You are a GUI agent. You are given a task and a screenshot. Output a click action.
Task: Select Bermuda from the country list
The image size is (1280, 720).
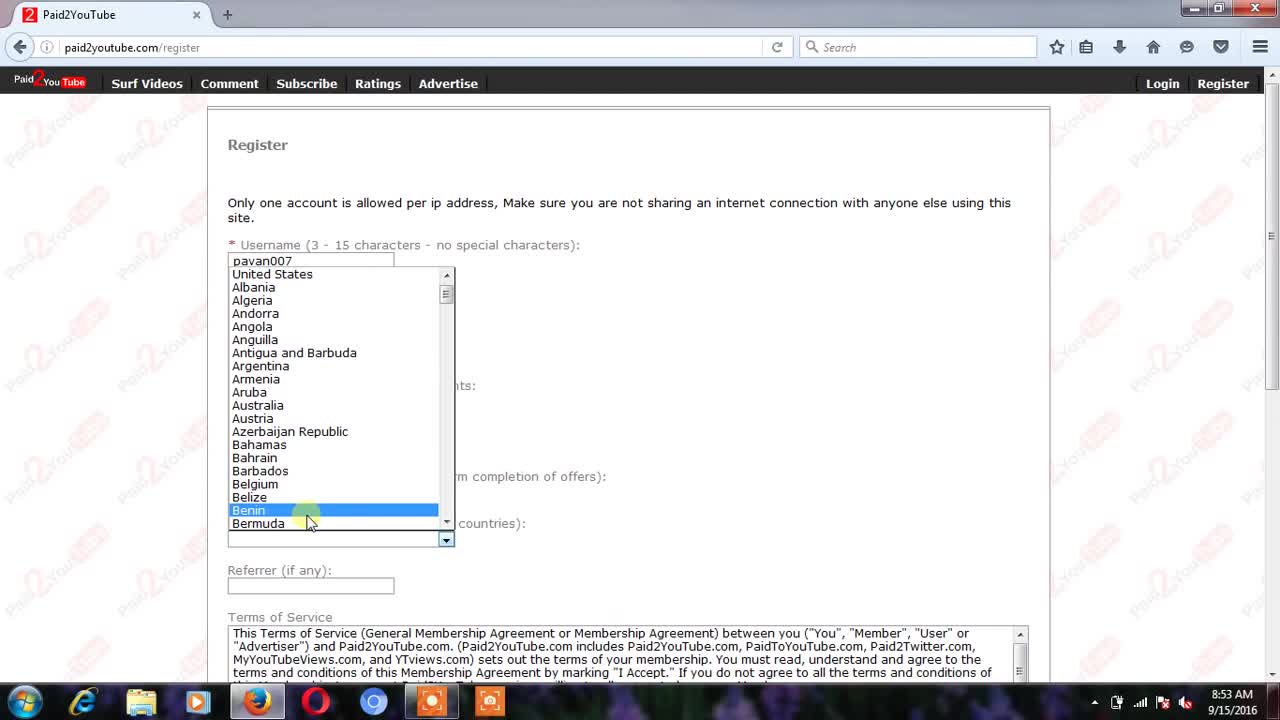coord(334,523)
